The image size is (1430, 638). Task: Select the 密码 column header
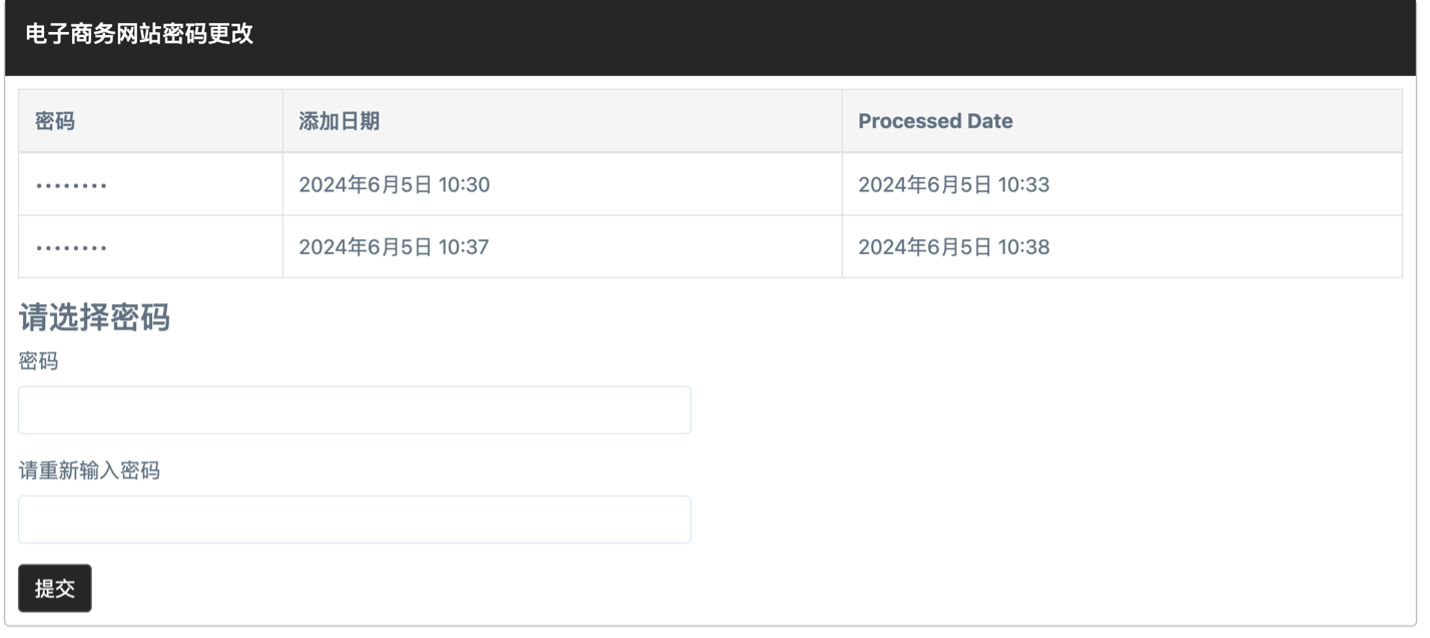tap(55, 121)
